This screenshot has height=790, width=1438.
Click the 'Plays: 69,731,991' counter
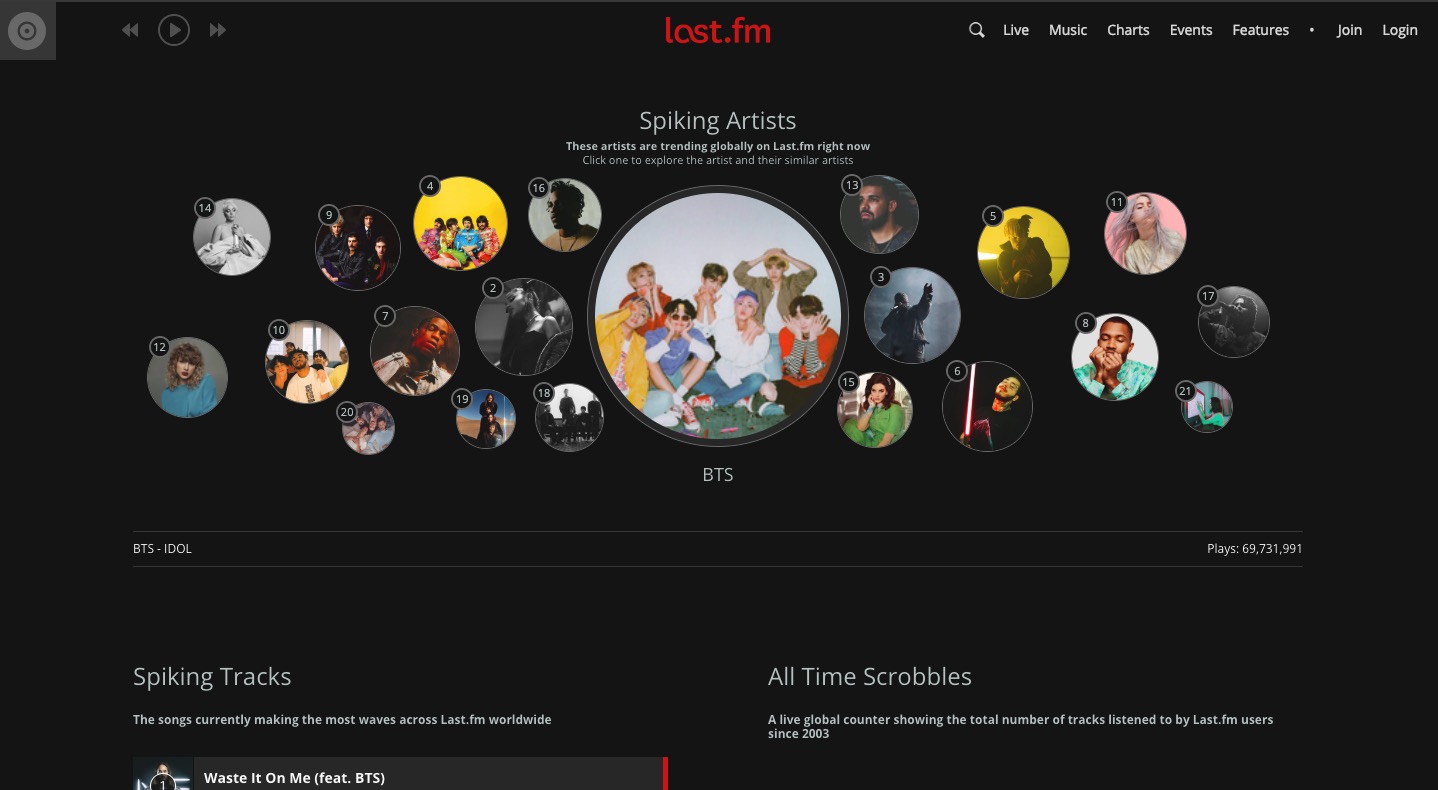(x=1254, y=548)
